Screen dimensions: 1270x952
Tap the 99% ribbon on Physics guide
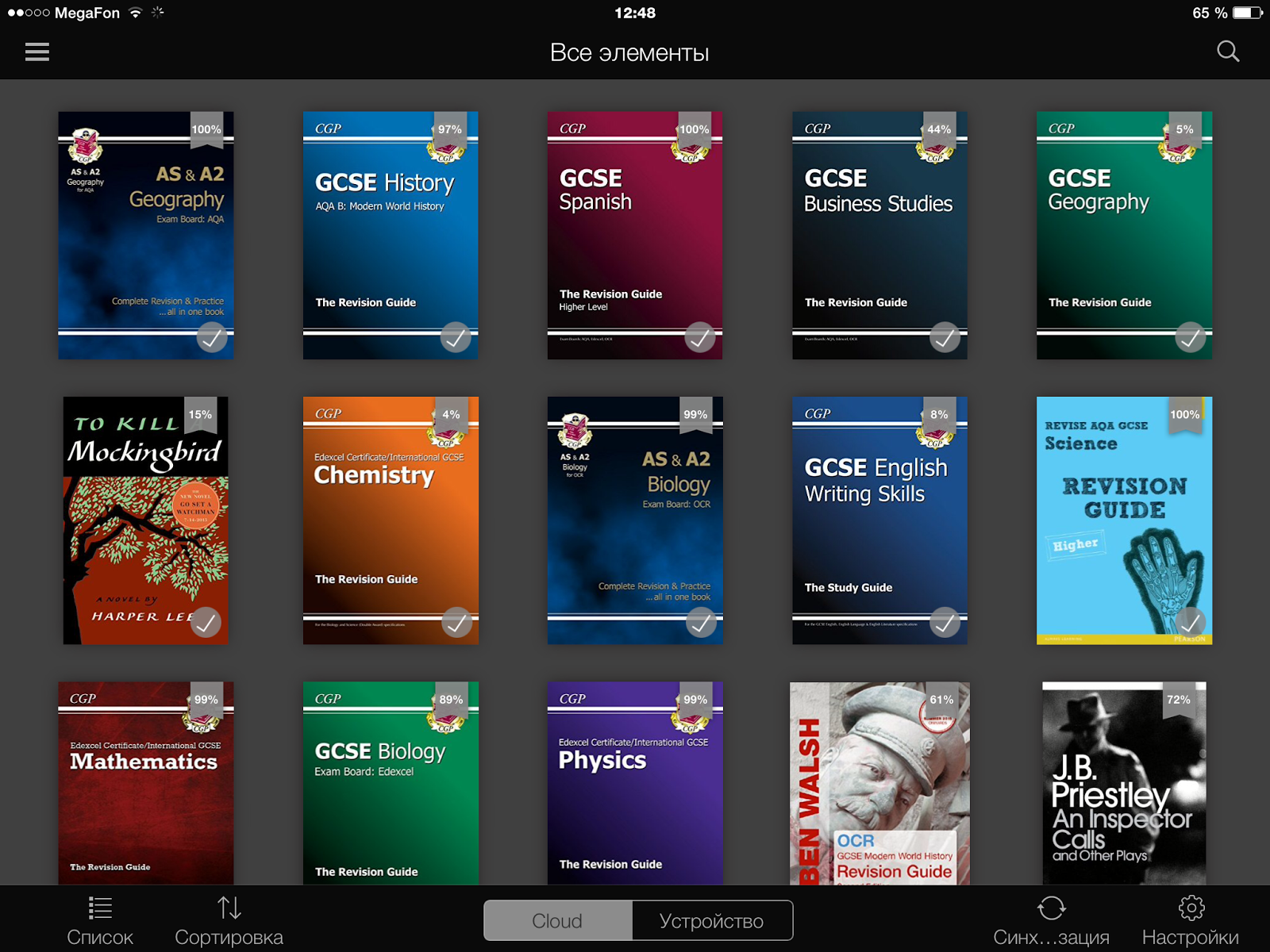pos(695,701)
